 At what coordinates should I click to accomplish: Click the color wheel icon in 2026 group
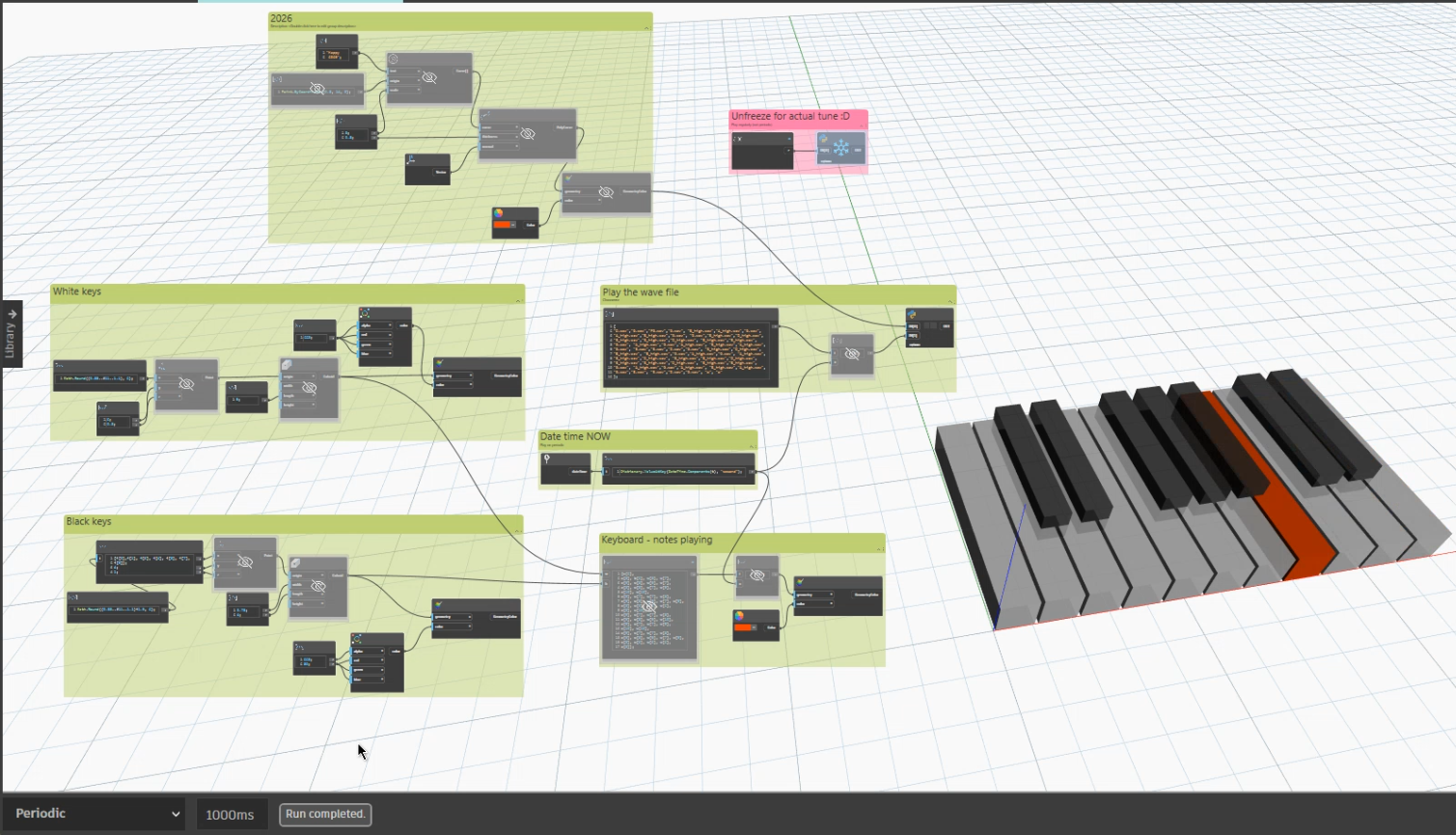pos(499,213)
